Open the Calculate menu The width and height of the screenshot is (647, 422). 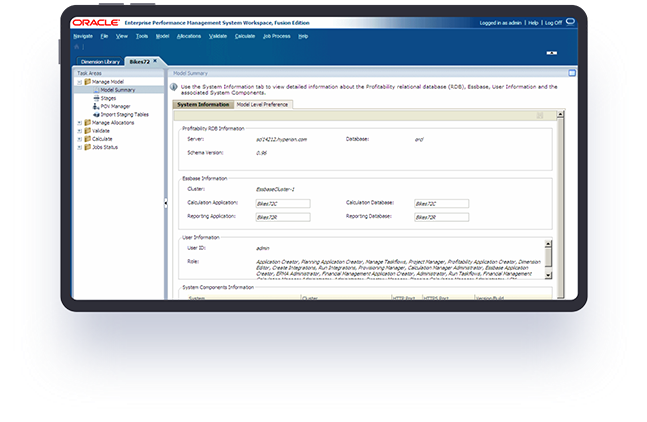245,36
